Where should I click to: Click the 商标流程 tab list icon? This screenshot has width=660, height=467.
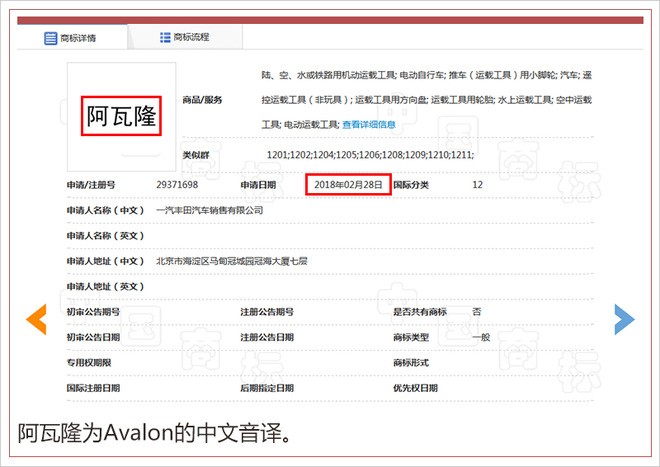(x=163, y=38)
